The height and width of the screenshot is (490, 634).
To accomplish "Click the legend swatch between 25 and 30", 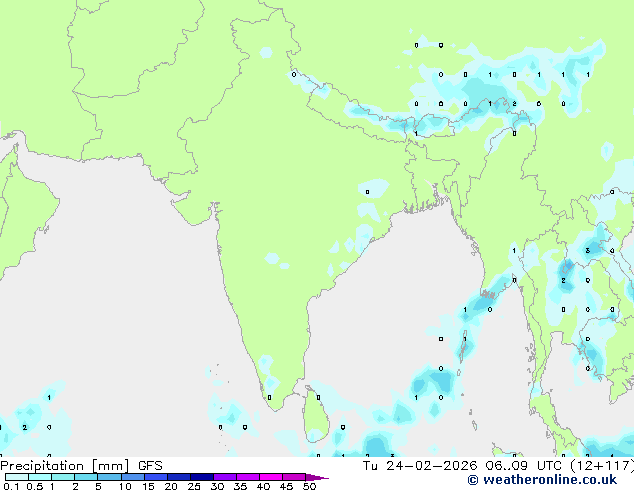I will tap(201, 477).
